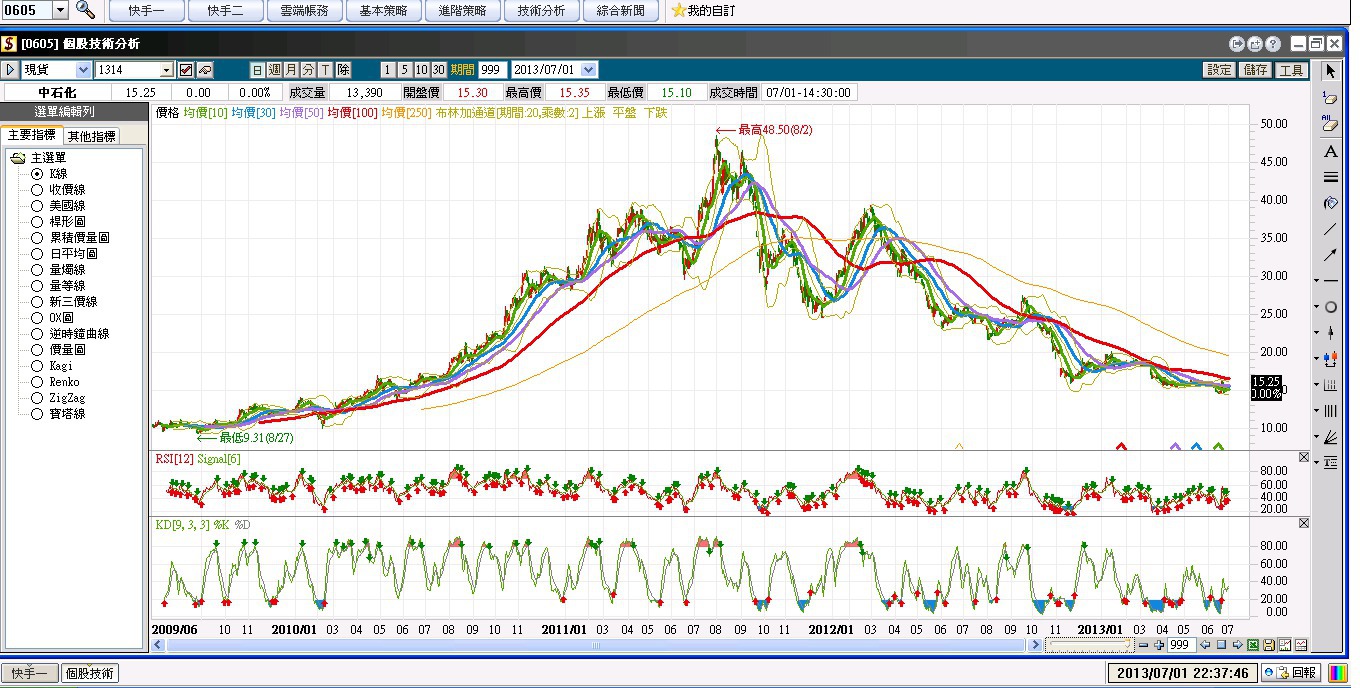Click the 設定 settings button
The width and height of the screenshot is (1360, 688).
(x=1219, y=70)
